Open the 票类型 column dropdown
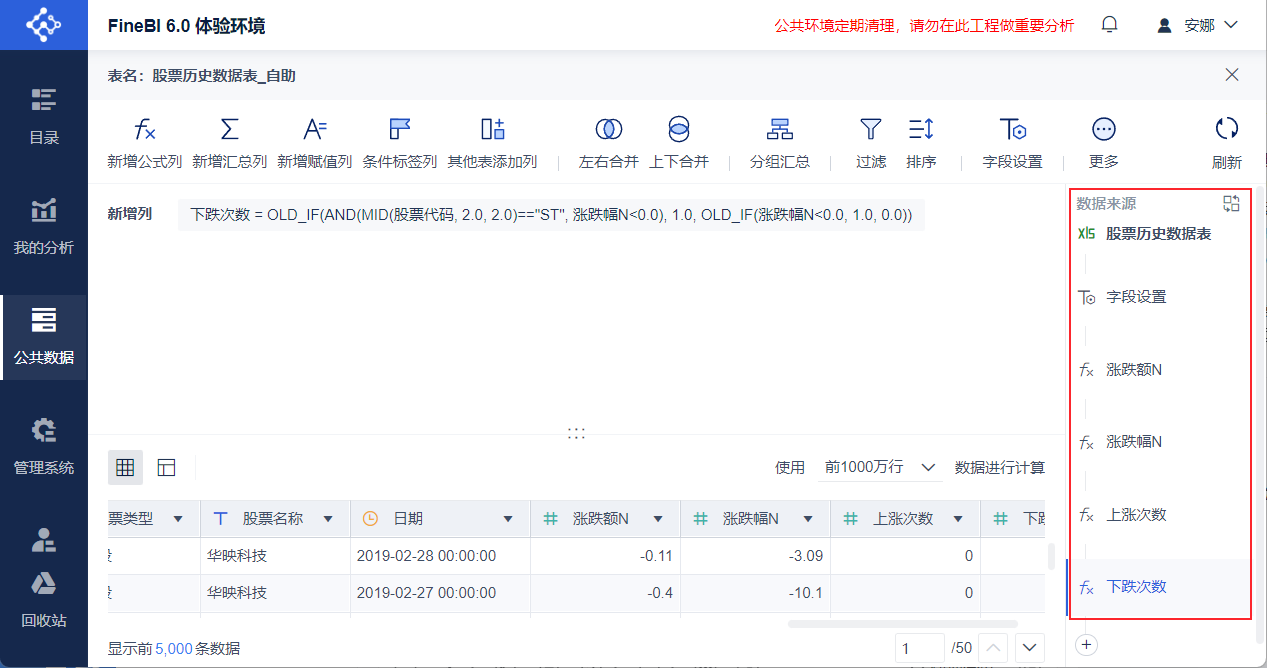 point(178,519)
